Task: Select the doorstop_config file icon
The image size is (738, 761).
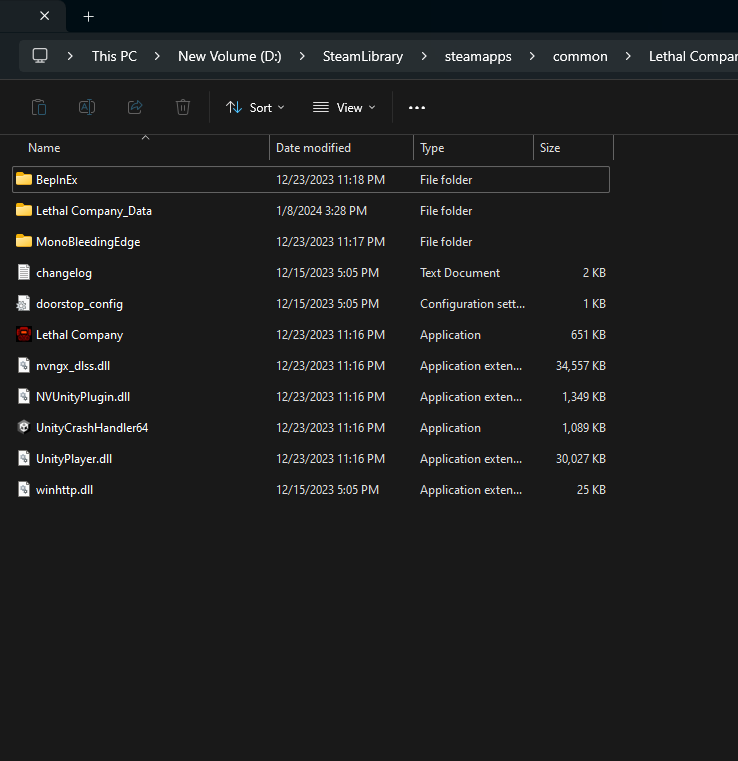Action: point(23,303)
